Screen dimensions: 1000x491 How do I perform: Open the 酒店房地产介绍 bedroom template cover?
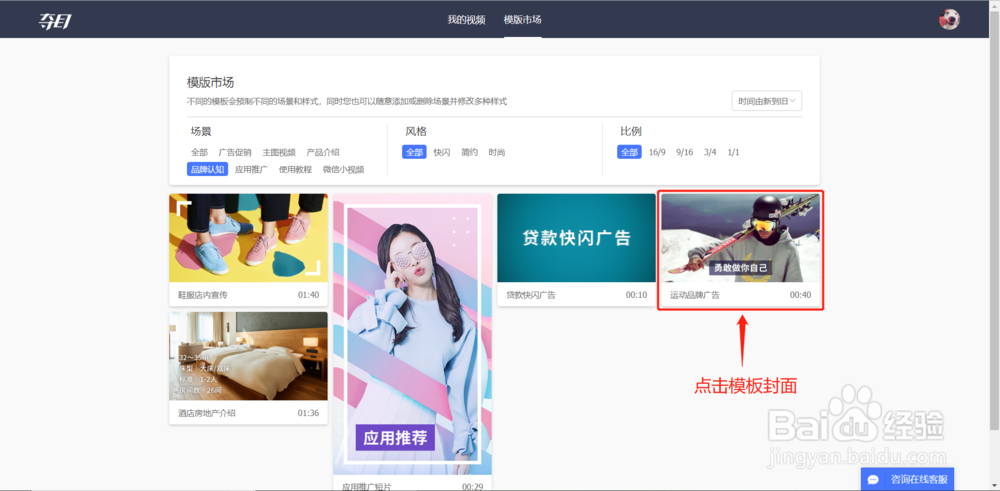(248, 356)
